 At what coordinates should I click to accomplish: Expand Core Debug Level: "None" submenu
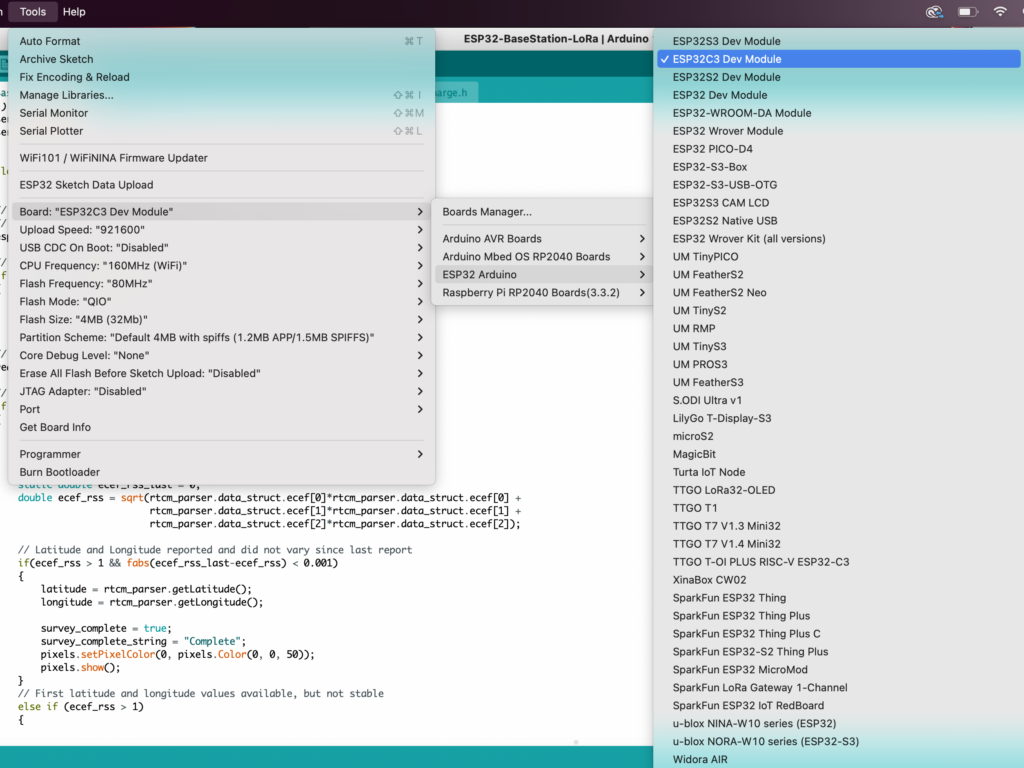coord(221,355)
